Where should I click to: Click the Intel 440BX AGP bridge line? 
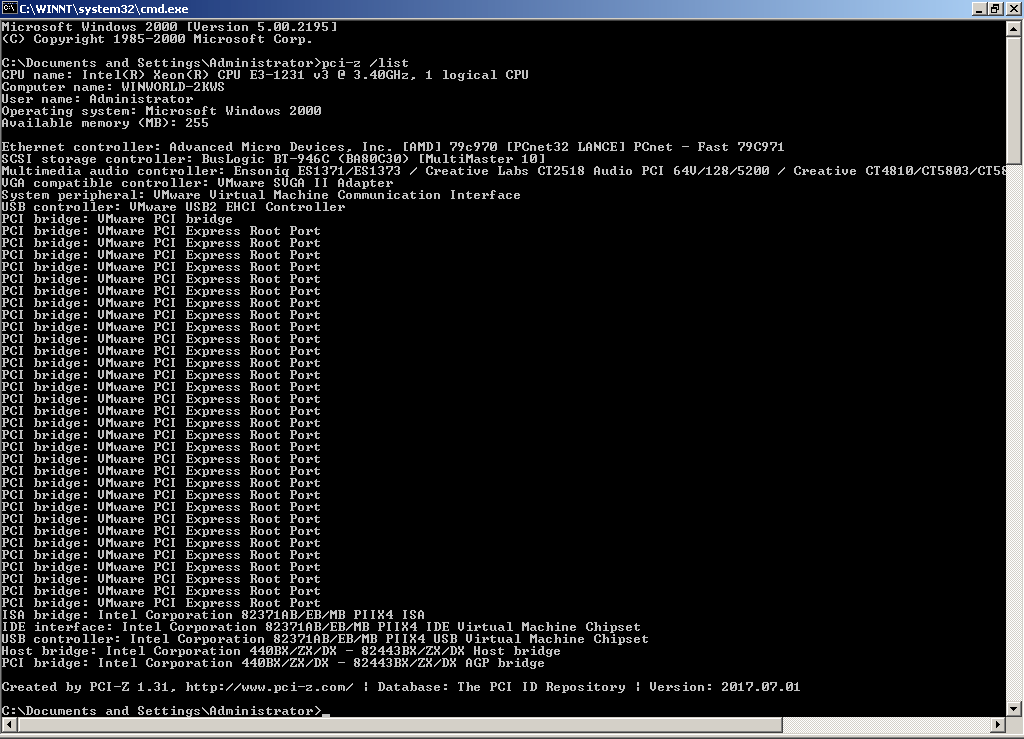coord(273,663)
